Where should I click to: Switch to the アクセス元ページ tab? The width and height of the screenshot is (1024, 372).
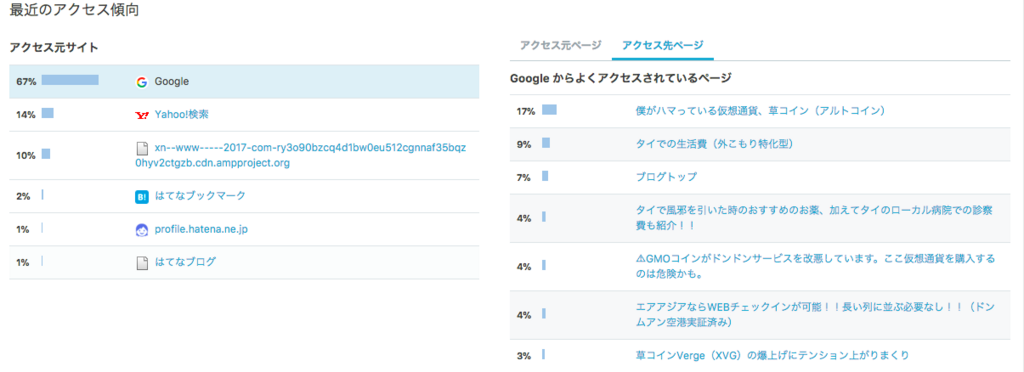[560, 46]
